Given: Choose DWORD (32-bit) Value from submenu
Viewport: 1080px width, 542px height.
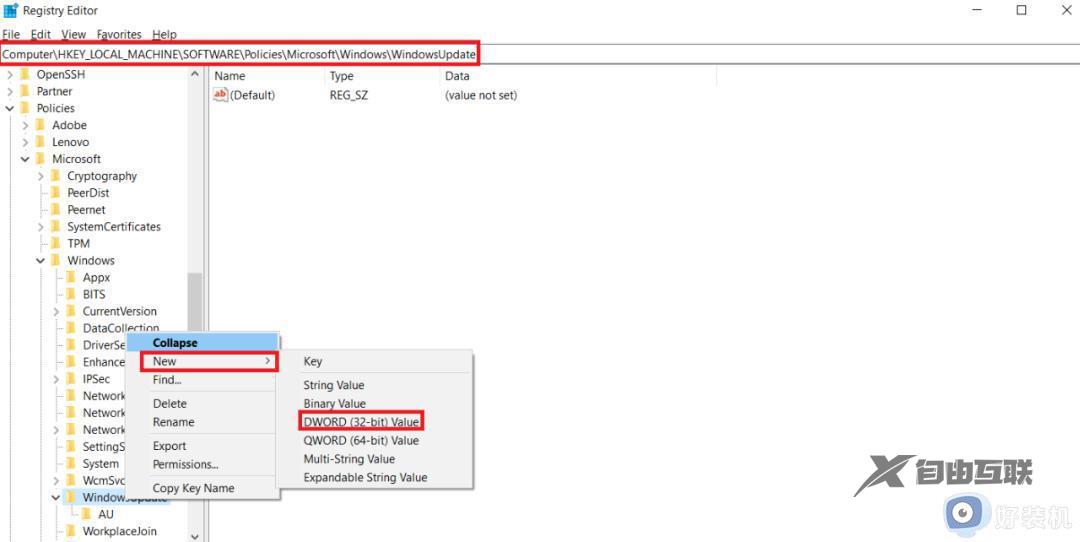Looking at the screenshot, I should [361, 422].
